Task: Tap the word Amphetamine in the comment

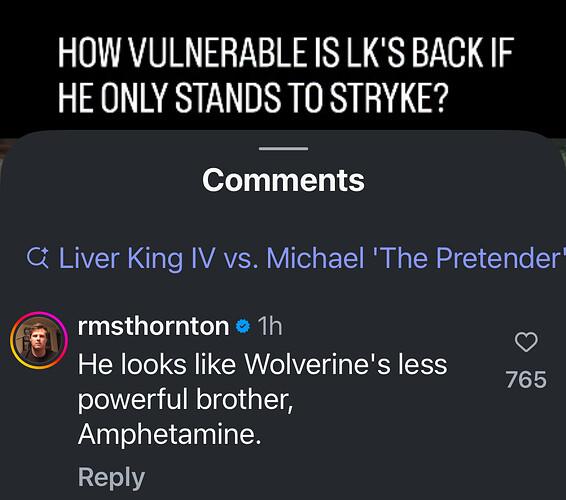Action: click(x=169, y=434)
